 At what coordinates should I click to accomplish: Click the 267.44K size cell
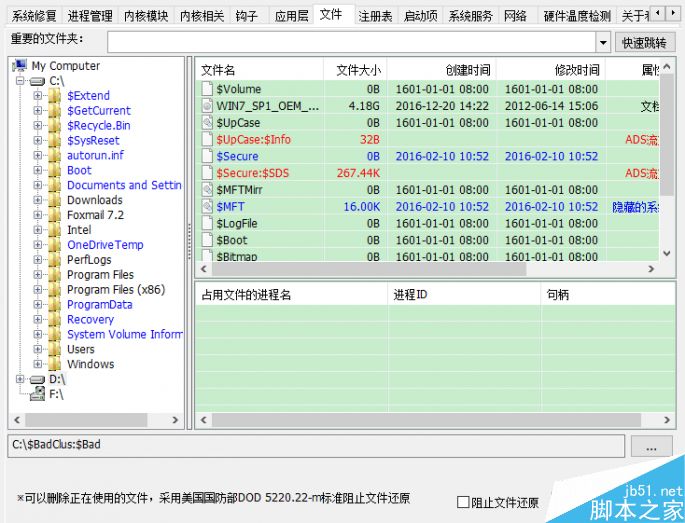point(358,173)
